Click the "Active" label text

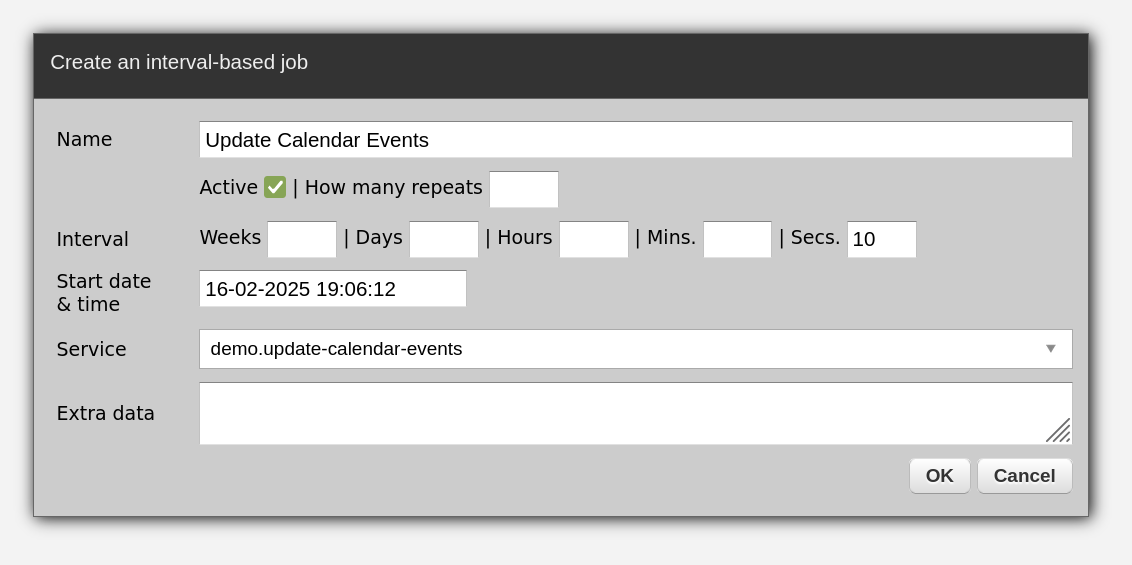(228, 187)
